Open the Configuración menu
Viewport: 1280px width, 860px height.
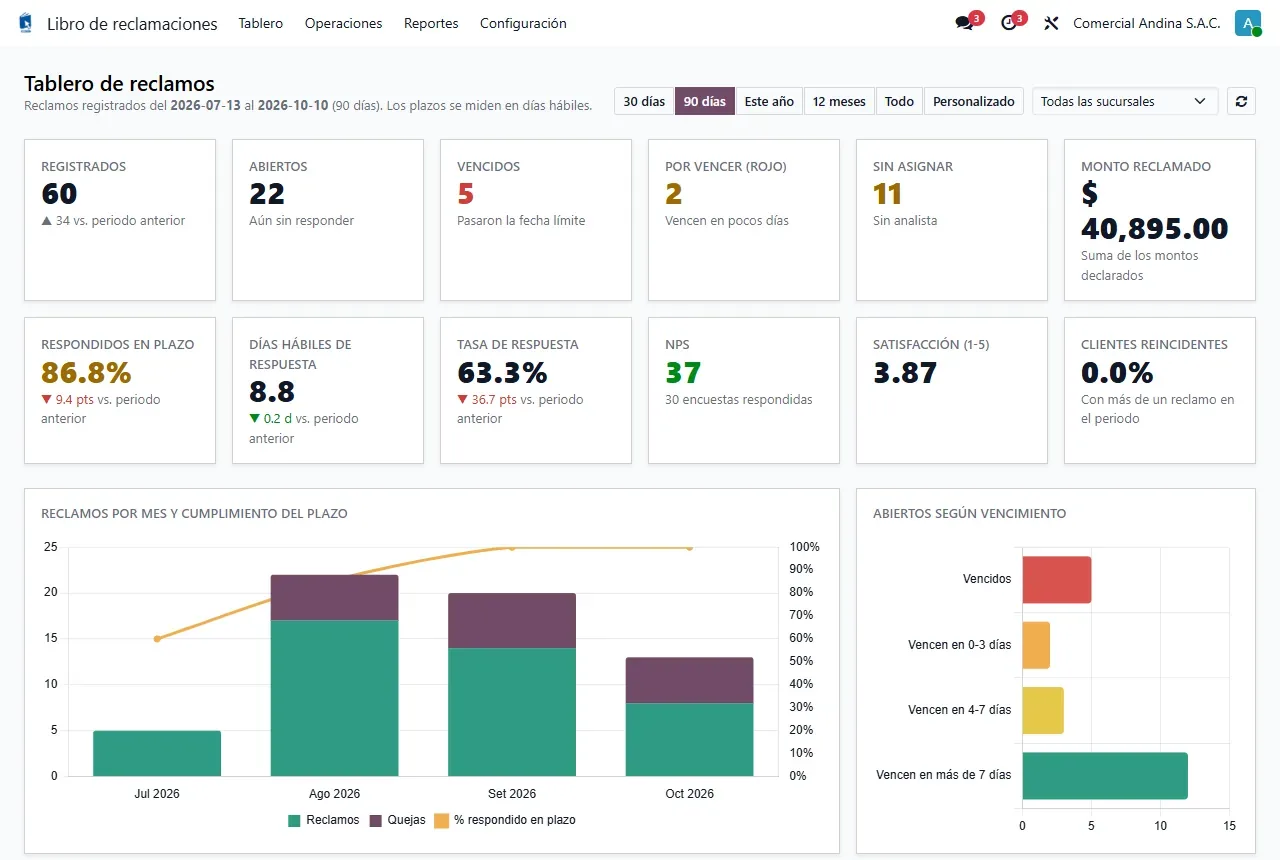(523, 23)
